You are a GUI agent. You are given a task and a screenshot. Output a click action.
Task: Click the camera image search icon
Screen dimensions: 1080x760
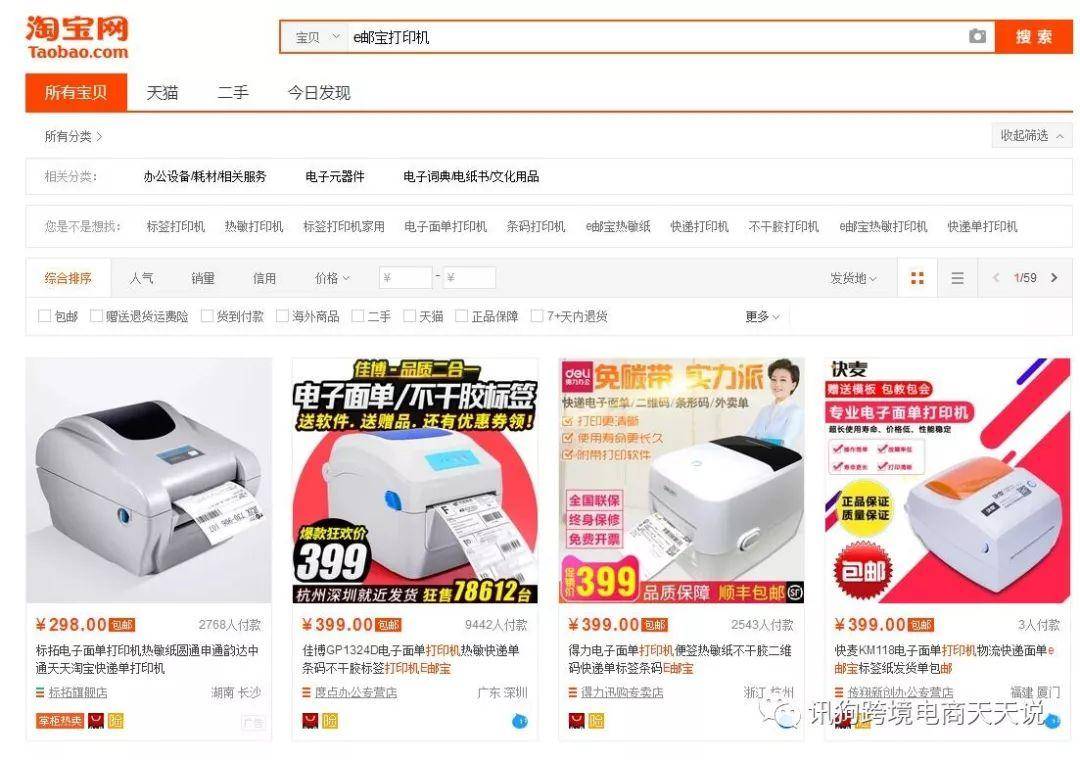977,37
